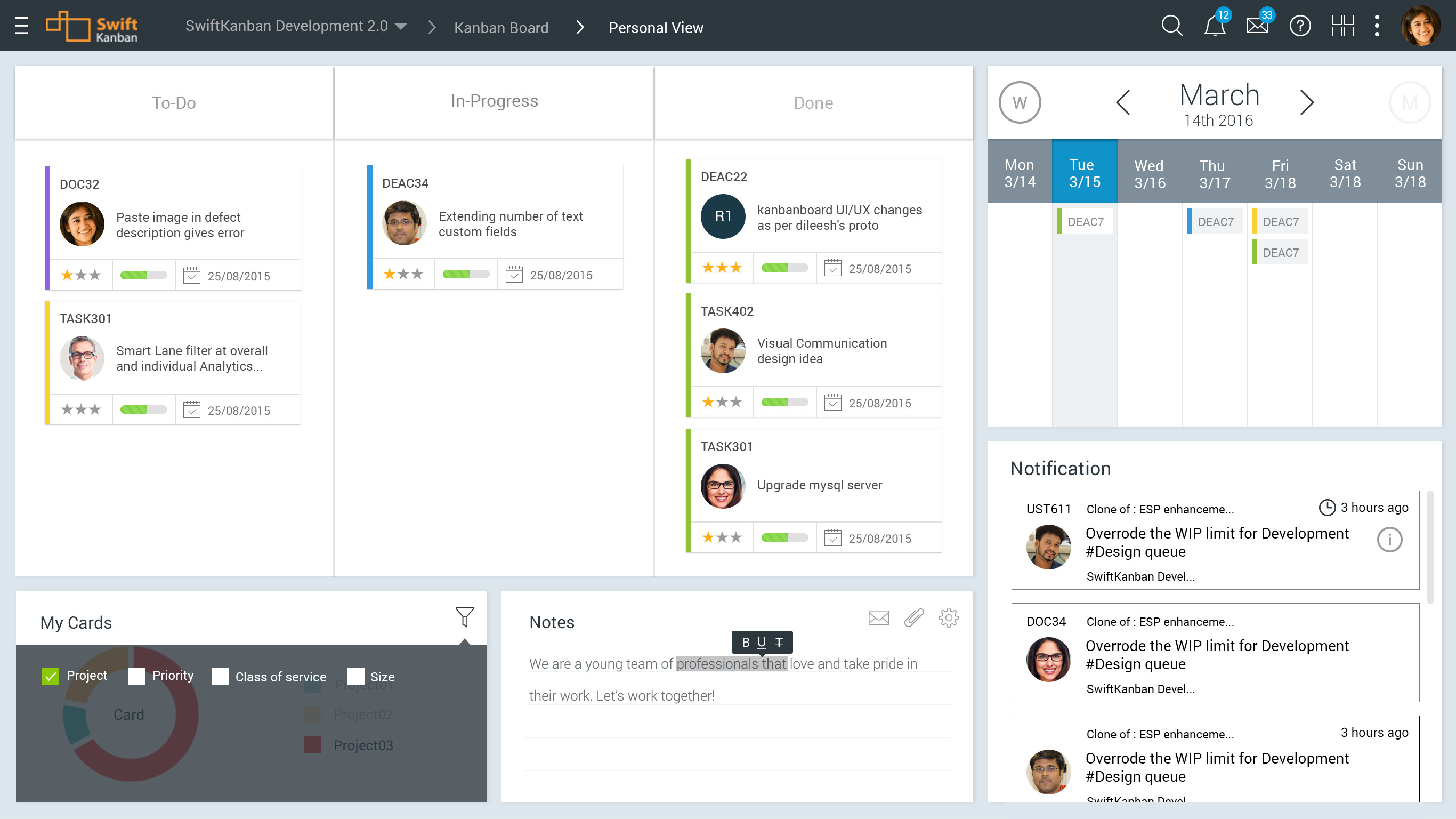The image size is (1456, 819).
Task: Click the Notes attachment paperclip icon
Action: [x=913, y=617]
